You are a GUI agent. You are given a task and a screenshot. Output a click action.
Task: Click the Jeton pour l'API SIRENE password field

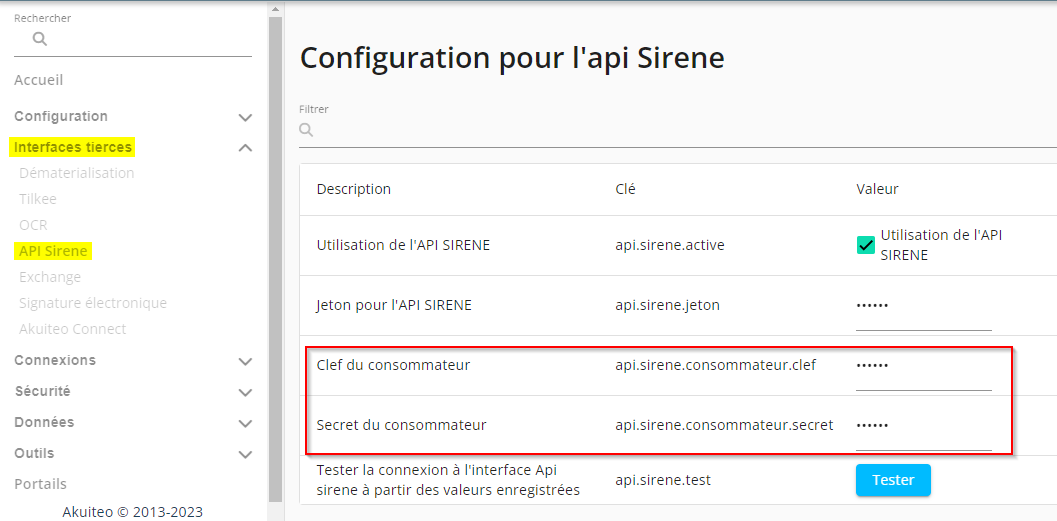click(923, 306)
